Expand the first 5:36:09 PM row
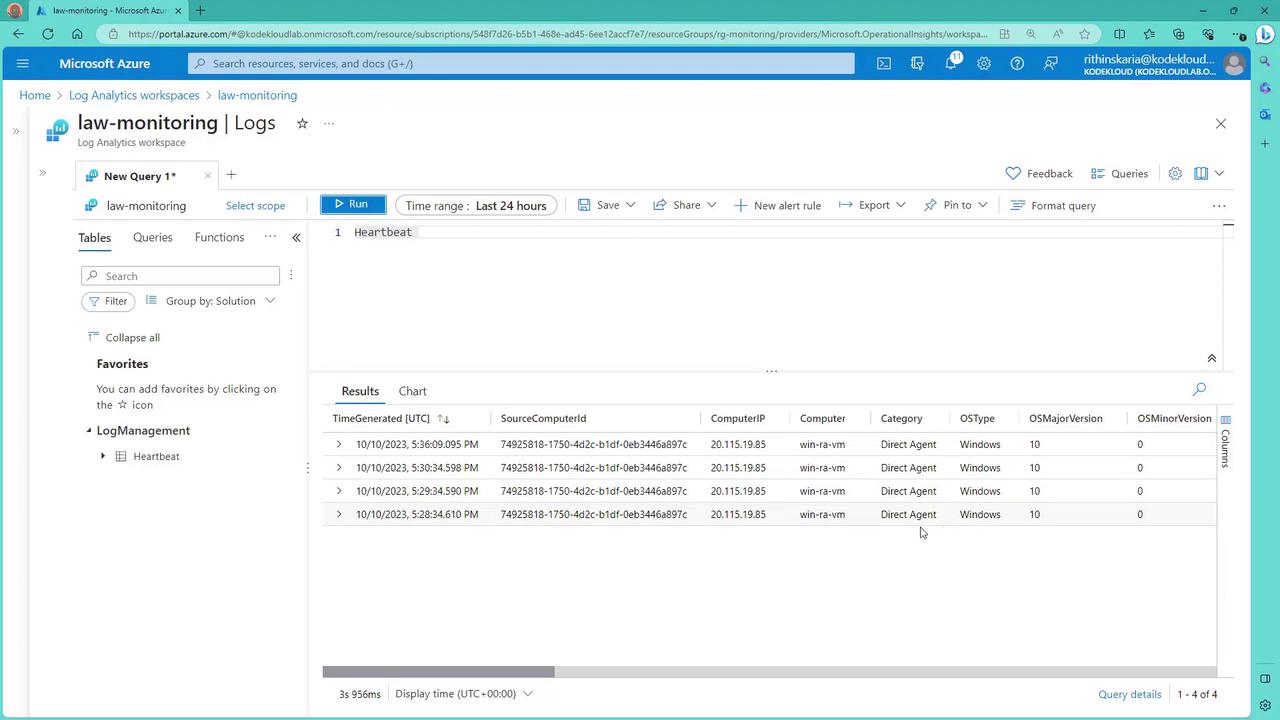 pos(339,444)
